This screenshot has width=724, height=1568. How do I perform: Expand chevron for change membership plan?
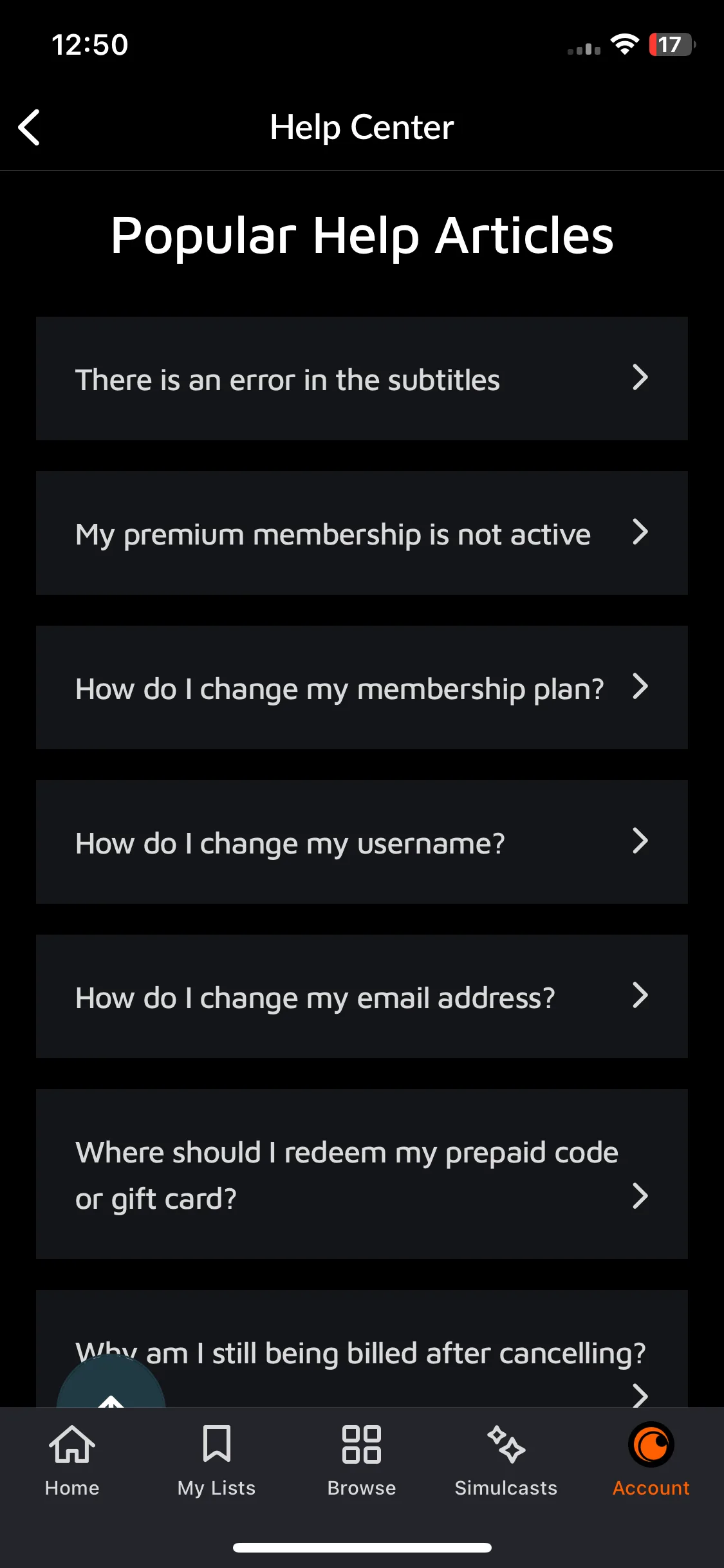point(640,687)
